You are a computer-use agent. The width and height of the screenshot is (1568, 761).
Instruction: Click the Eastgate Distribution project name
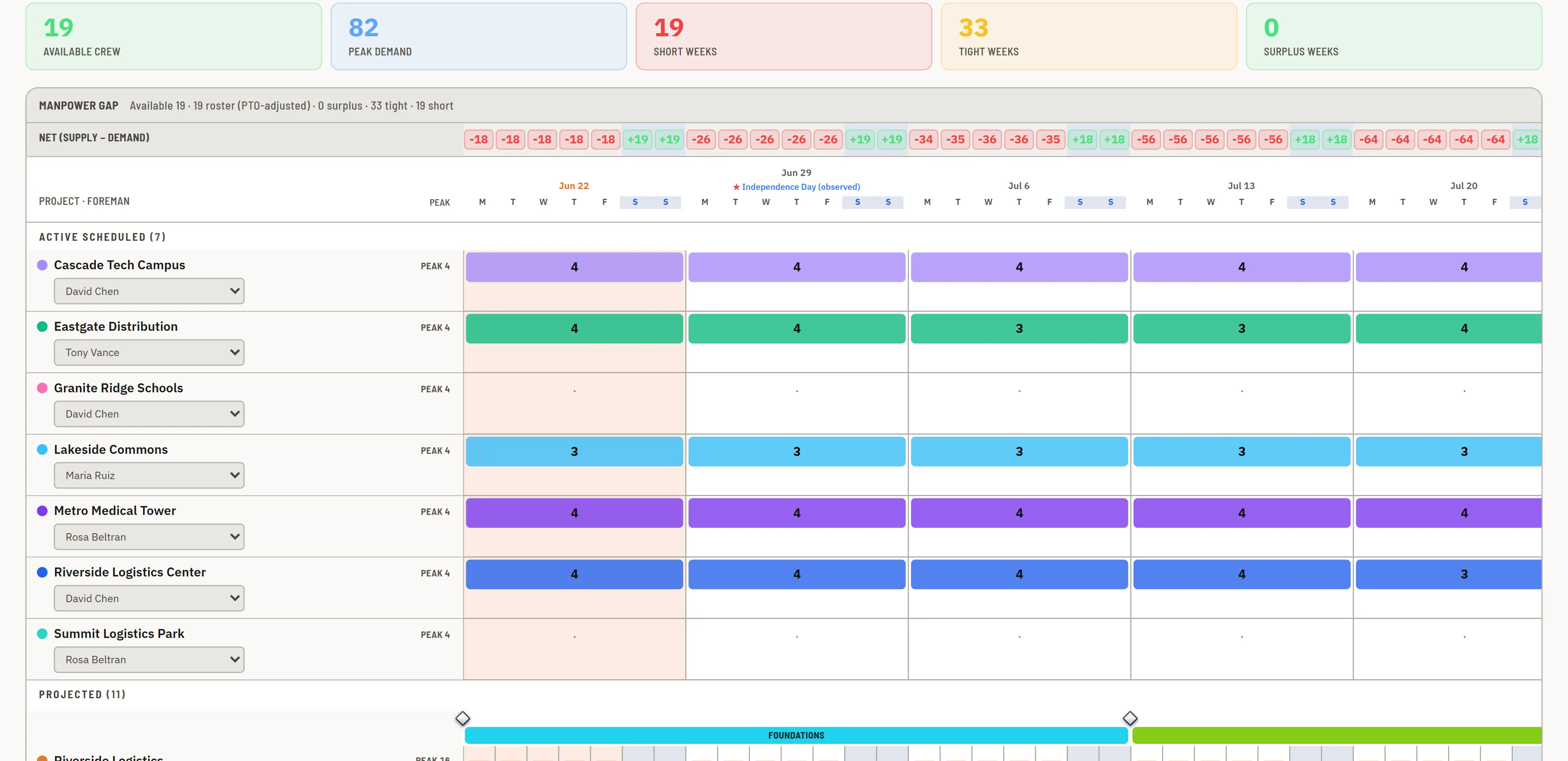116,327
